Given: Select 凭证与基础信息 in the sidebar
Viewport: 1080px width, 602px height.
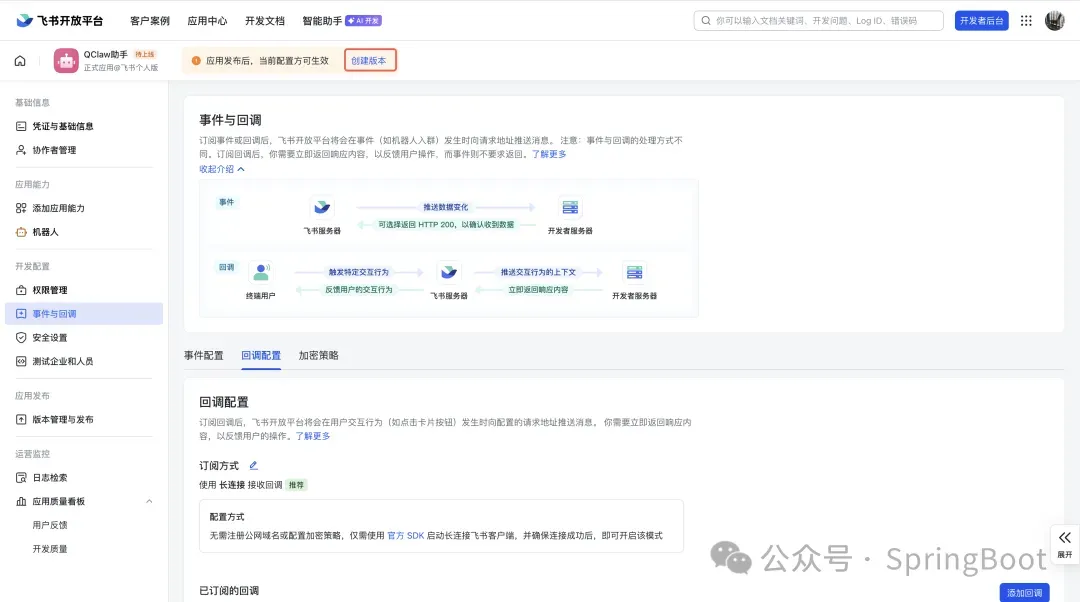Looking at the screenshot, I should point(63,126).
